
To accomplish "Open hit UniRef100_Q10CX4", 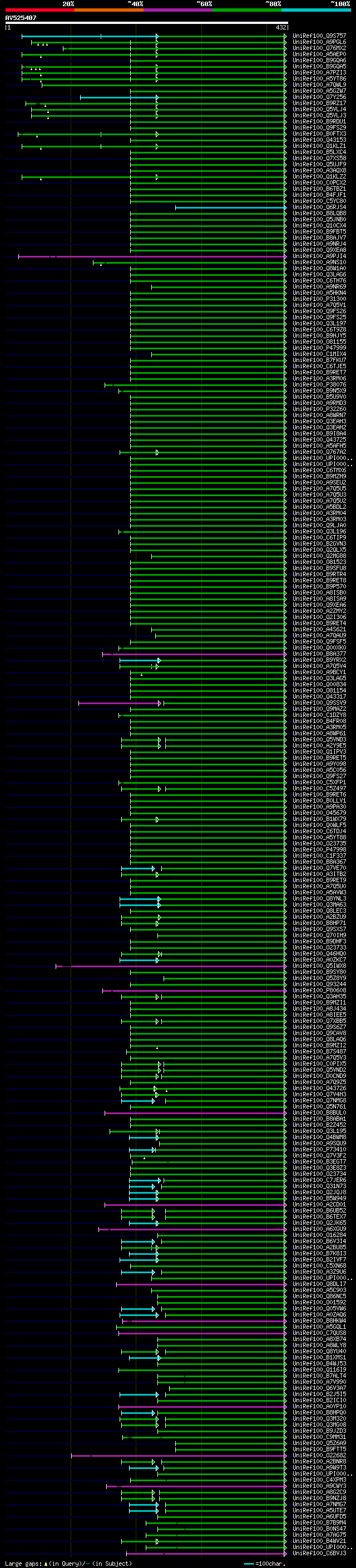I will pos(319,226).
